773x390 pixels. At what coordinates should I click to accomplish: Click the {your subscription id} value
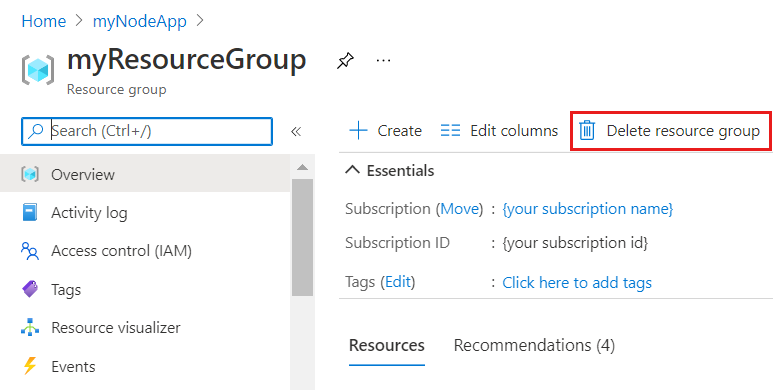[575, 243]
